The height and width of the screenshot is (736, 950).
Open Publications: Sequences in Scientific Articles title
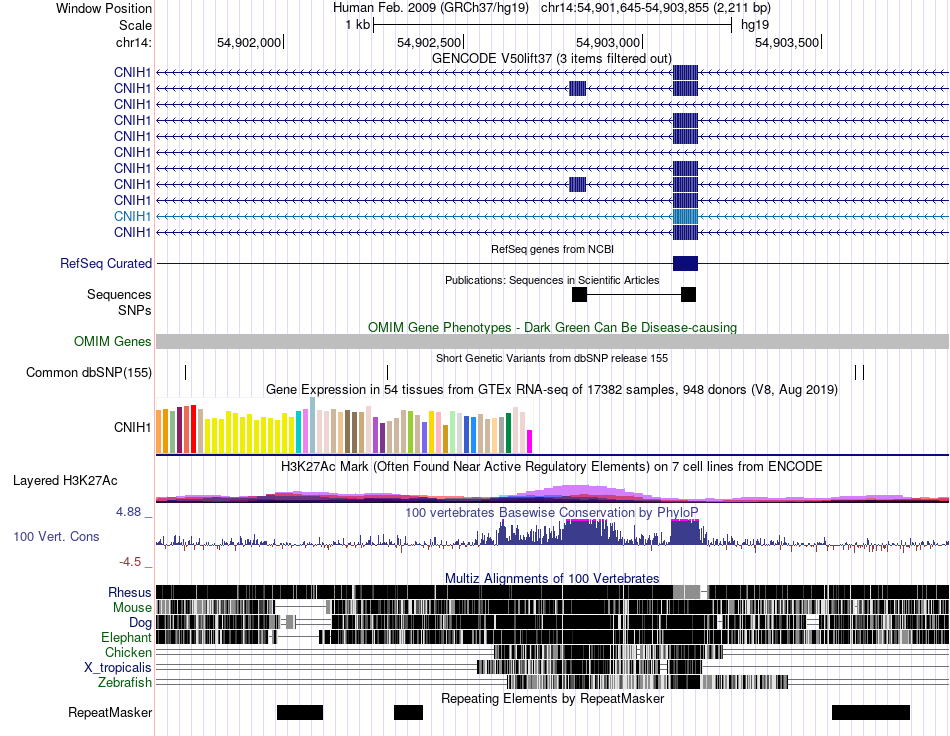click(552, 280)
